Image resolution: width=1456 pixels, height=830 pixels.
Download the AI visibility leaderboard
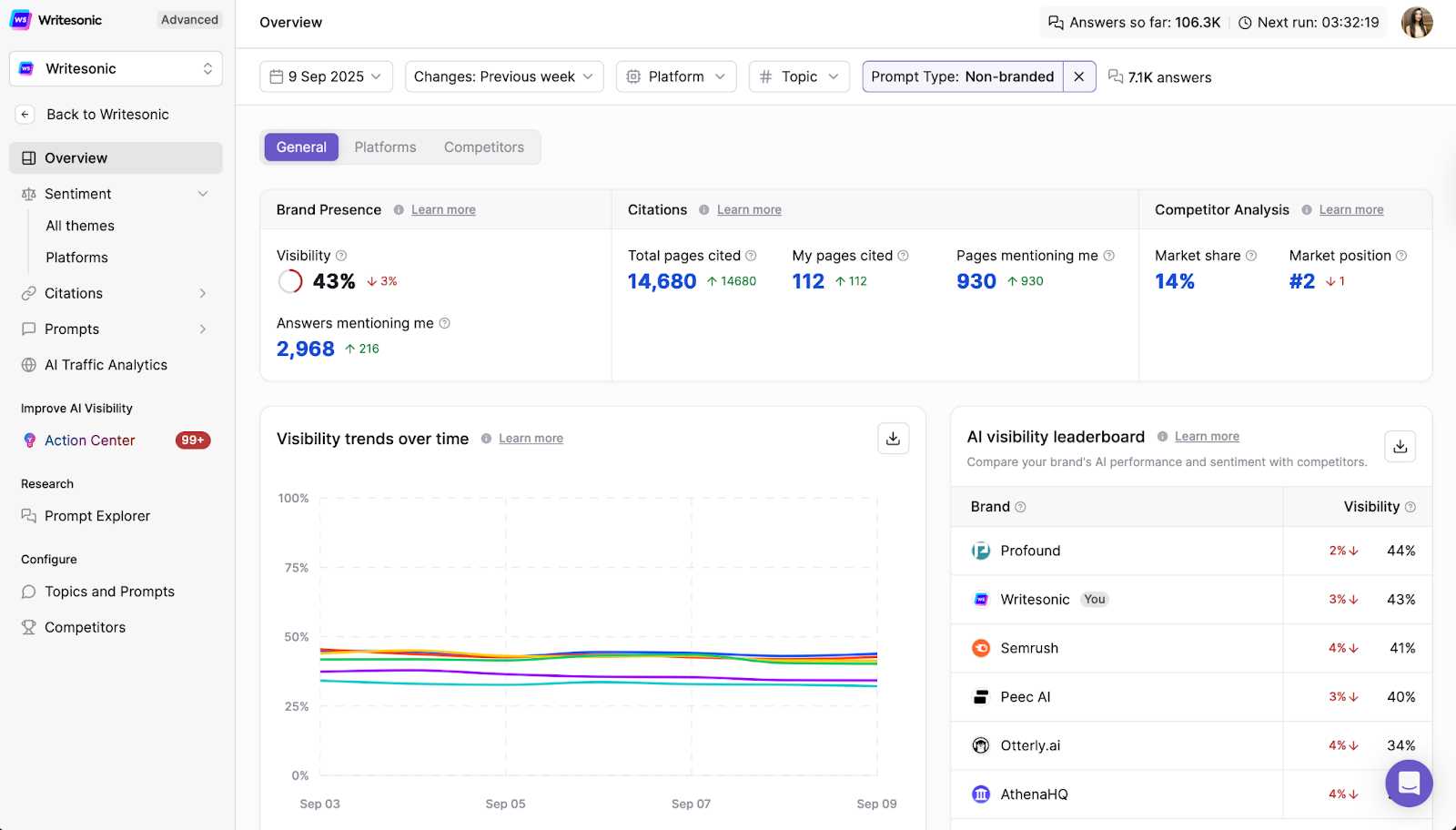click(1400, 446)
